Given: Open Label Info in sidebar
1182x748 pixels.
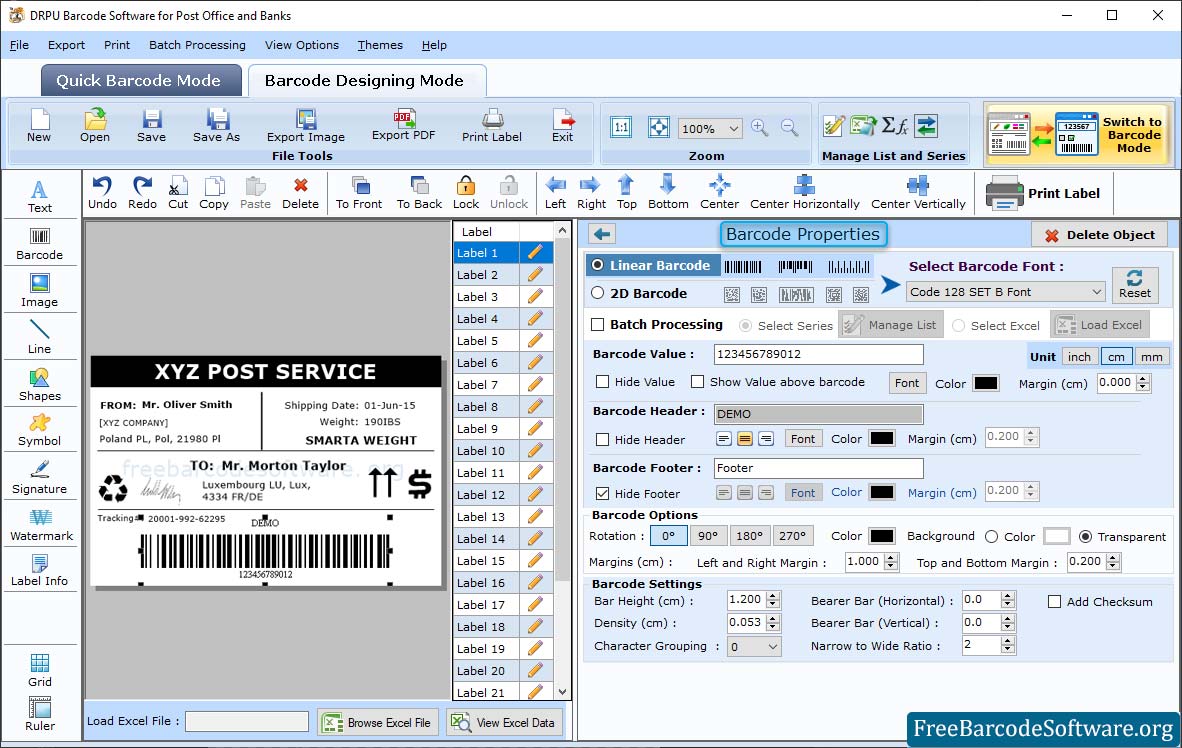Looking at the screenshot, I should [x=40, y=571].
